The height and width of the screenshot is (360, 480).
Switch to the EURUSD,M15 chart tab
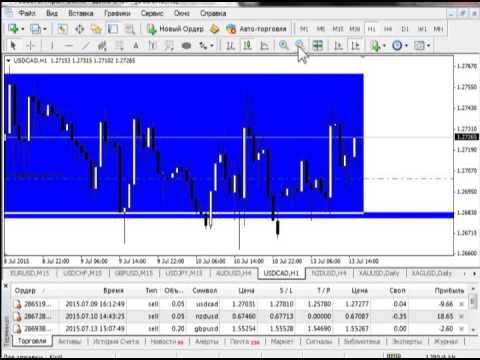pos(30,273)
